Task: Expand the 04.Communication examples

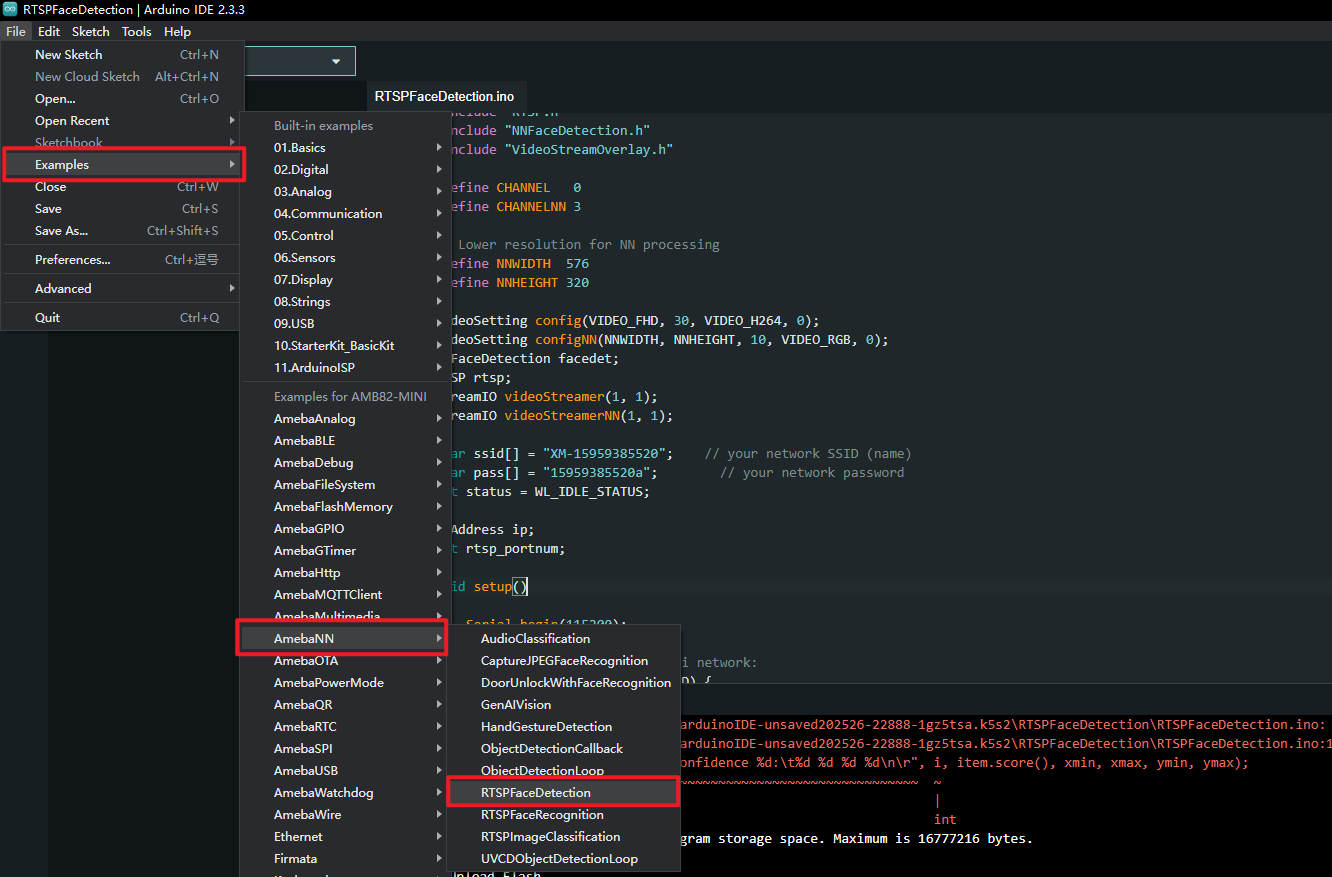Action: [345, 214]
